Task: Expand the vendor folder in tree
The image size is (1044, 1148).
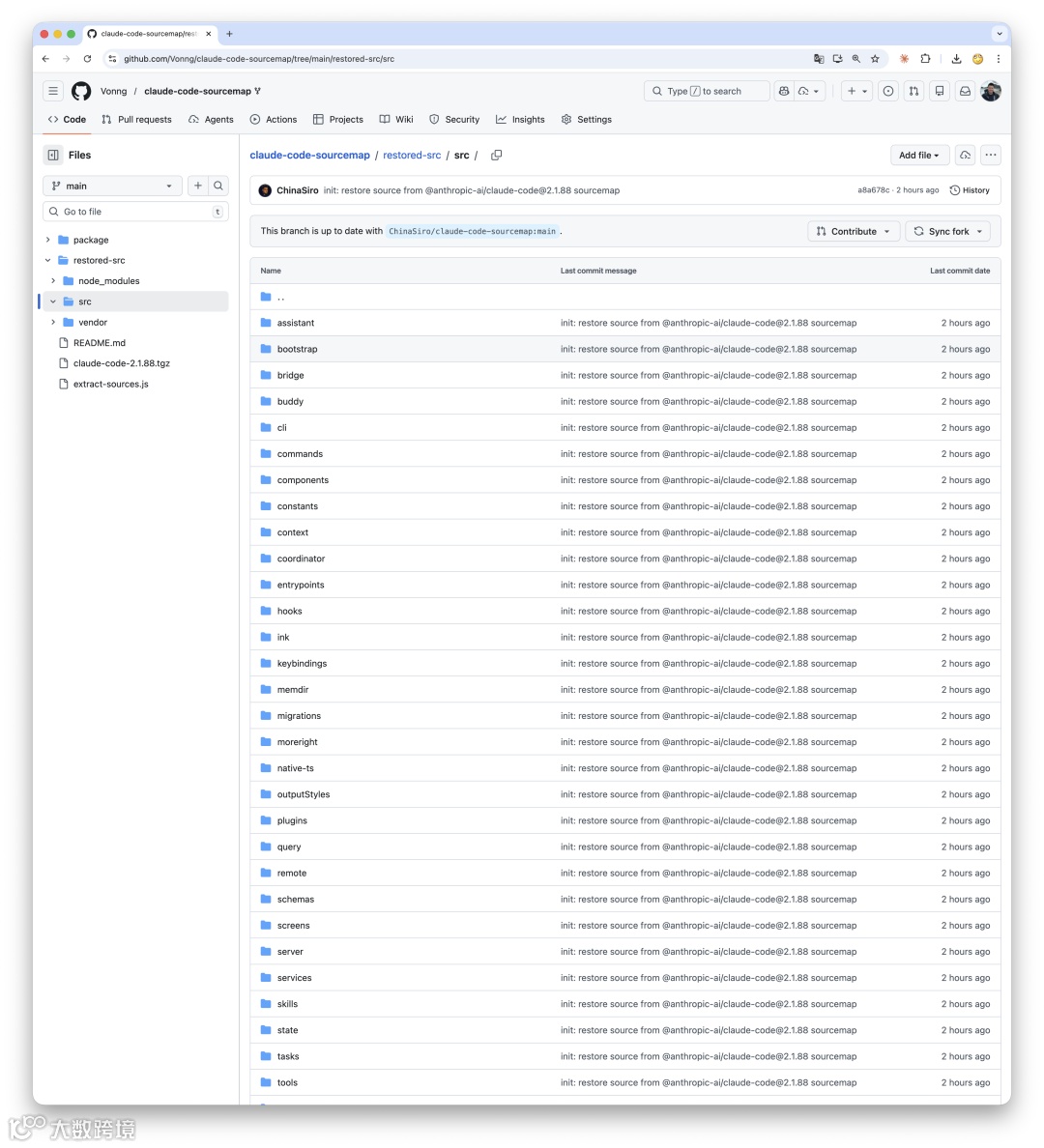Action: [53, 322]
